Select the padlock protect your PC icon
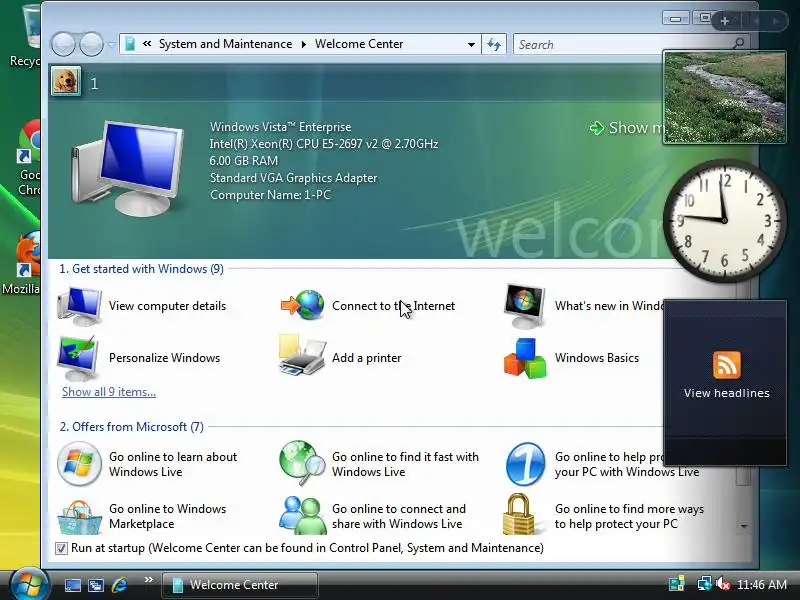 [519, 514]
